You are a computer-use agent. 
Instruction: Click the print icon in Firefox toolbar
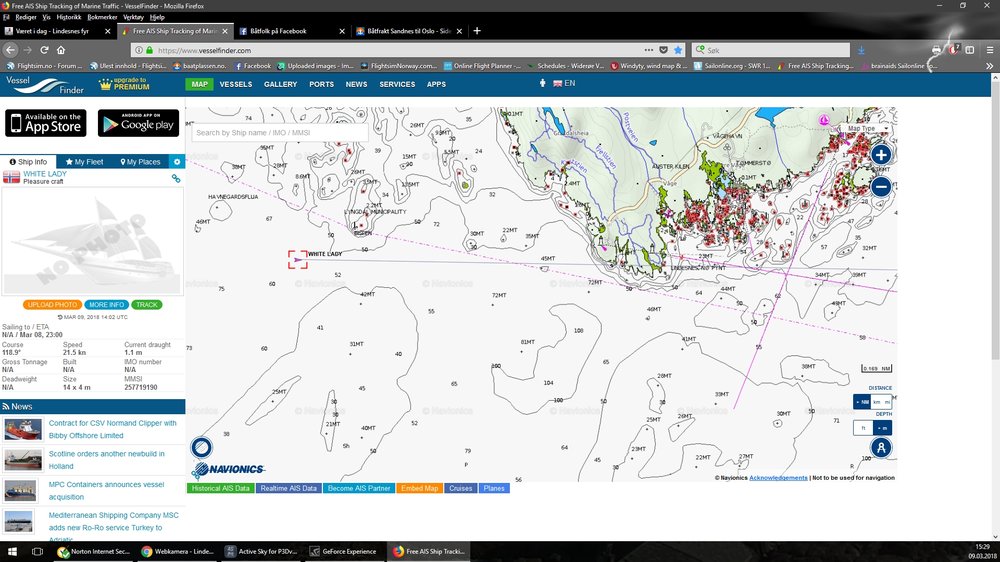coord(936,50)
